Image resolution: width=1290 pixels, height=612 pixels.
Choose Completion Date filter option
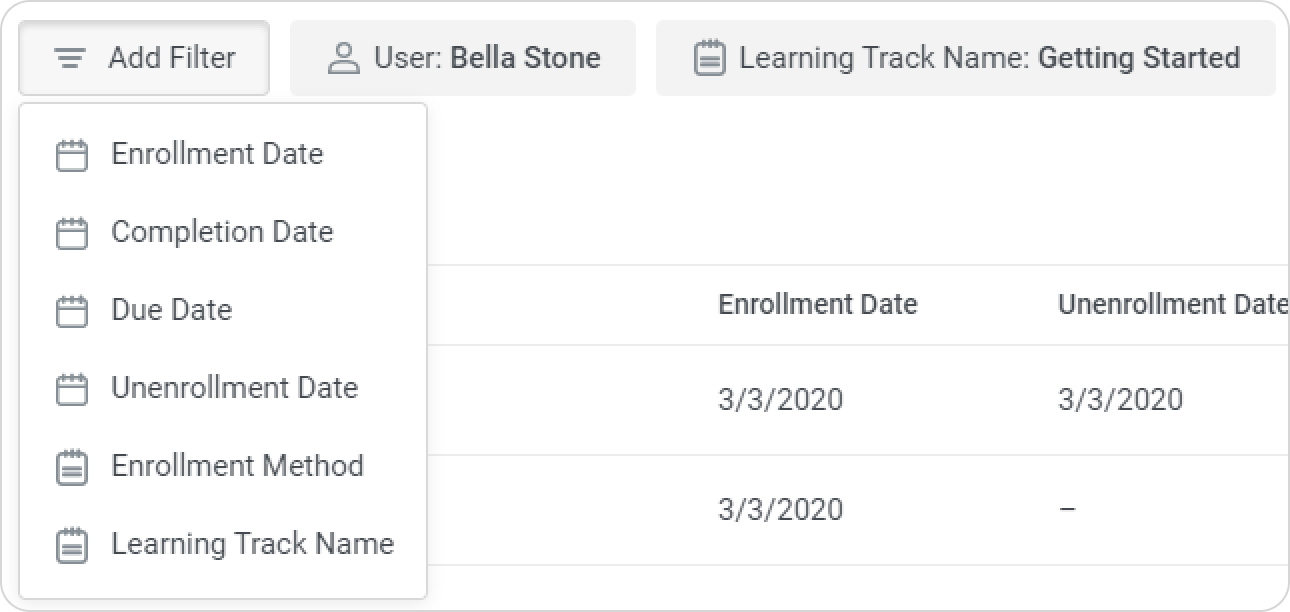(x=222, y=233)
